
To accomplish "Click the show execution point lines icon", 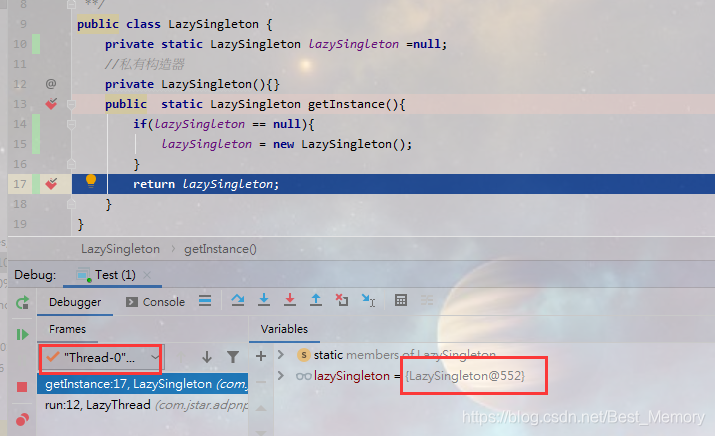I will tap(205, 301).
